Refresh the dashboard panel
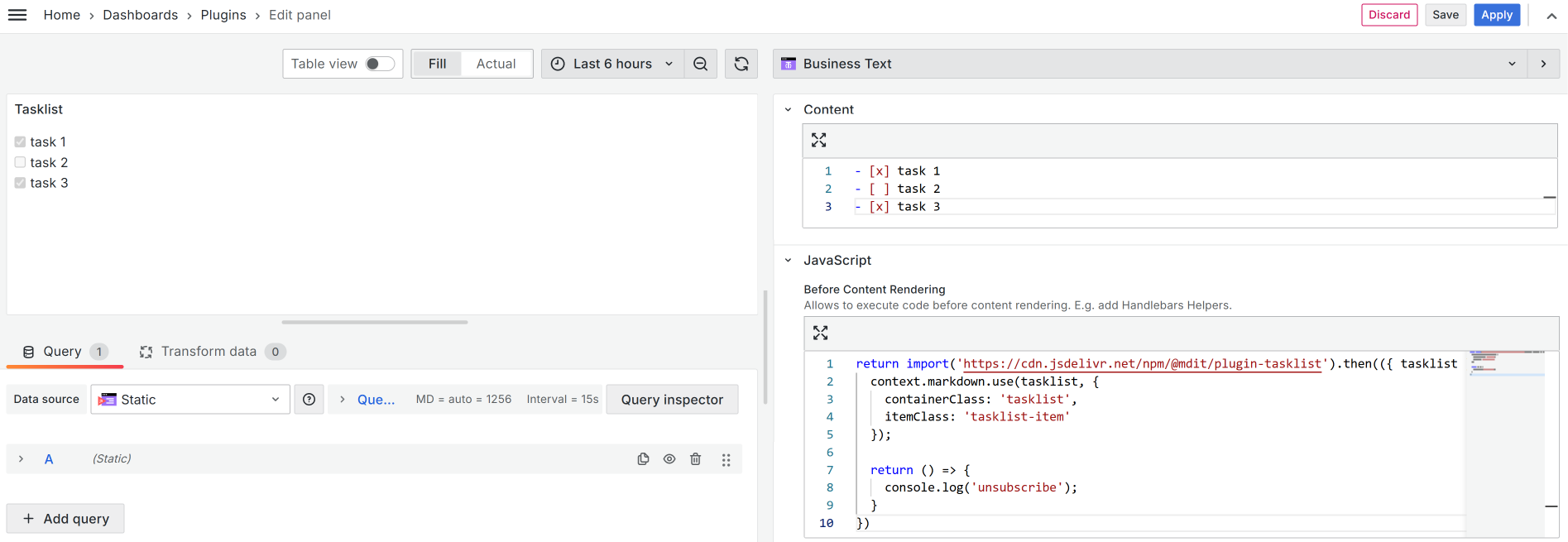This screenshot has height=542, width=1568. point(741,64)
